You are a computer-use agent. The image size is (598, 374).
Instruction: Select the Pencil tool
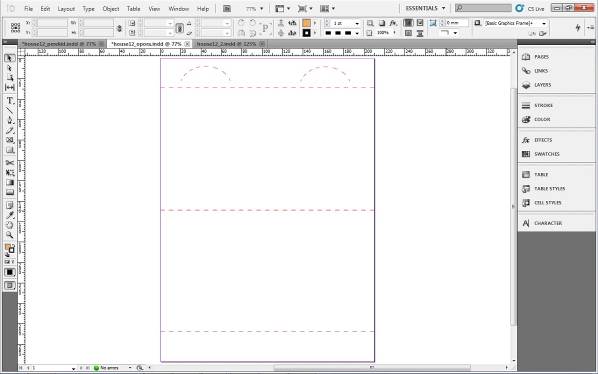[x=10, y=130]
